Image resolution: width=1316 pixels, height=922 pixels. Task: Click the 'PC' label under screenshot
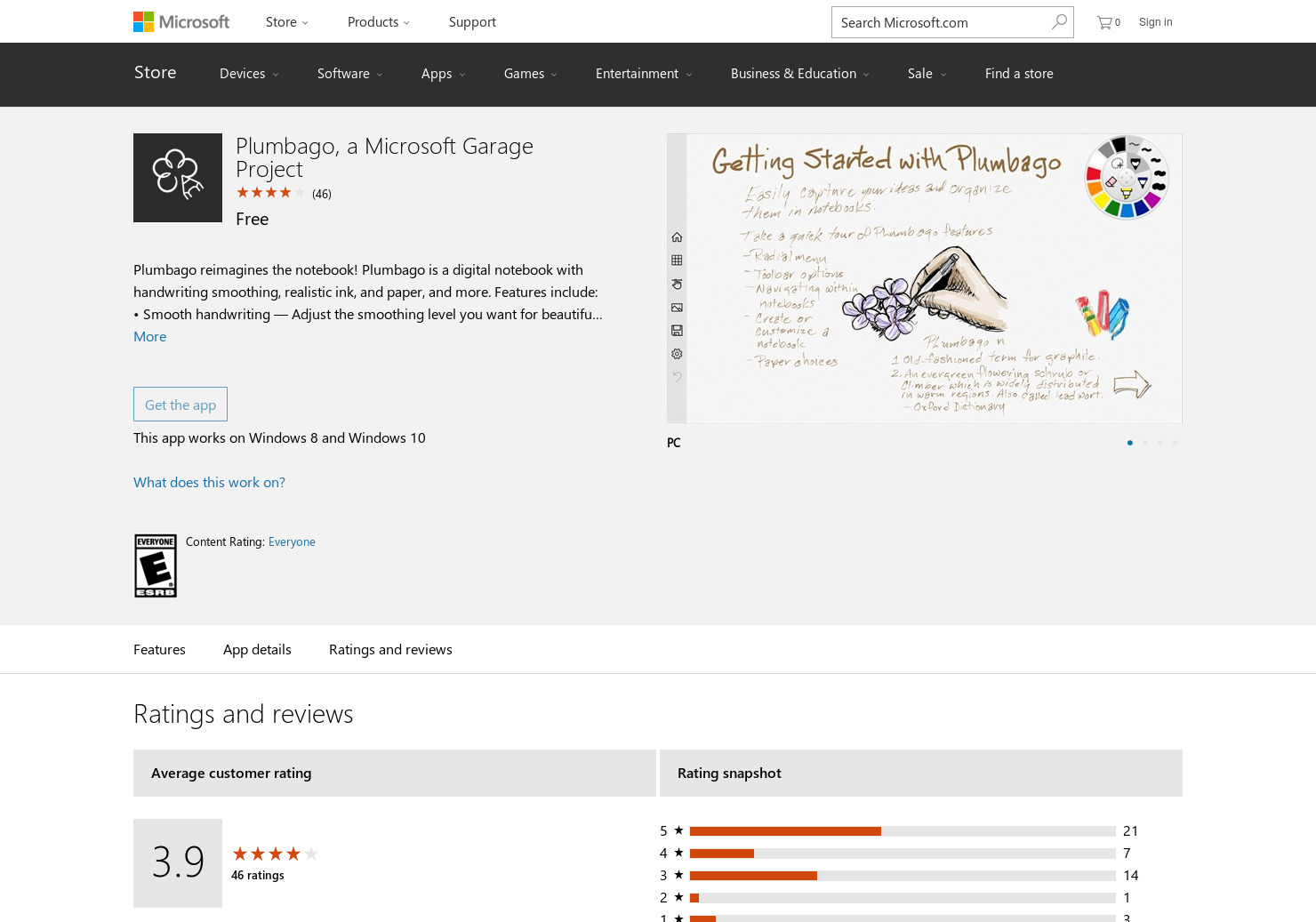tap(674, 443)
